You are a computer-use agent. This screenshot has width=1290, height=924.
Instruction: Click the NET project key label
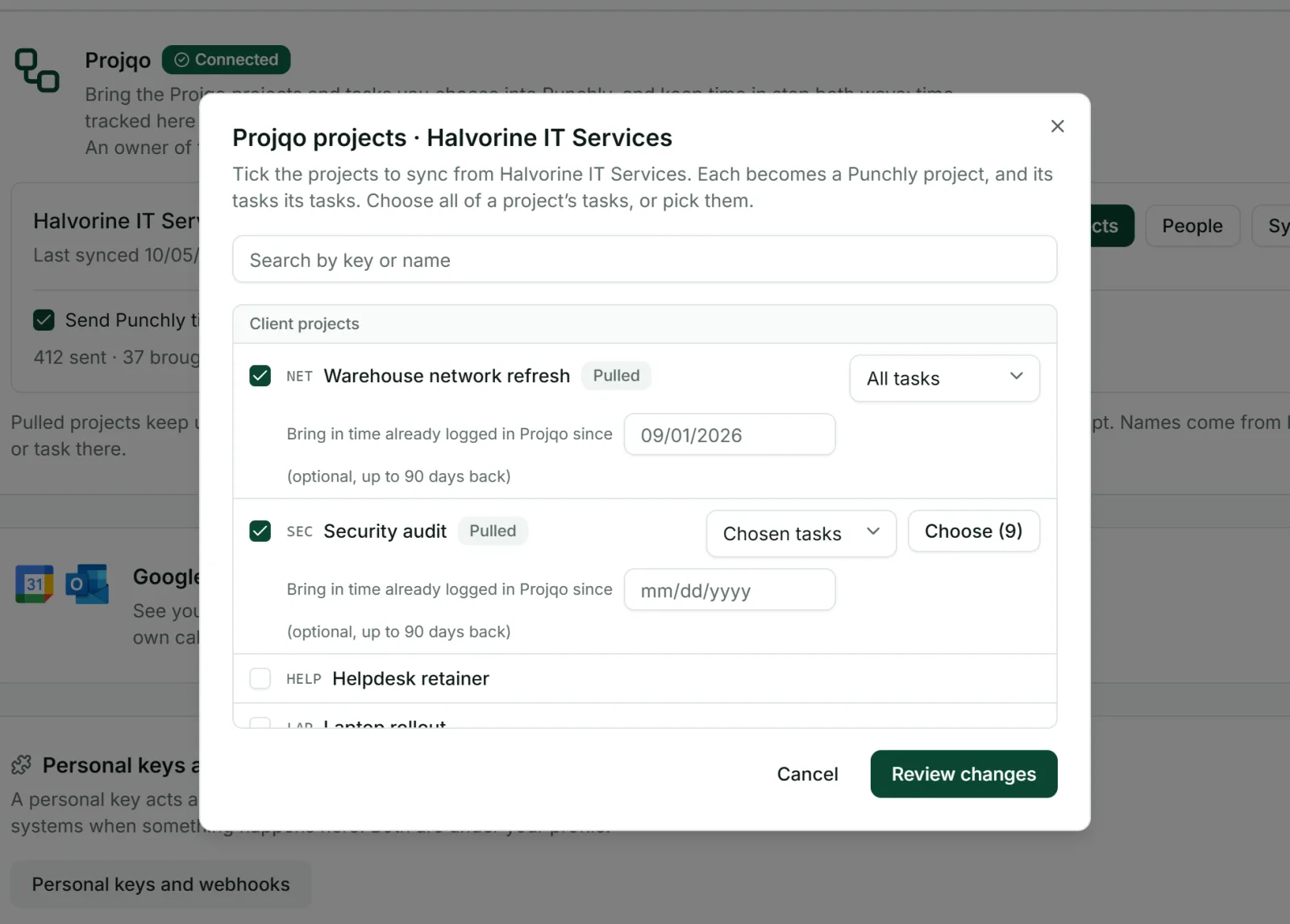point(299,377)
